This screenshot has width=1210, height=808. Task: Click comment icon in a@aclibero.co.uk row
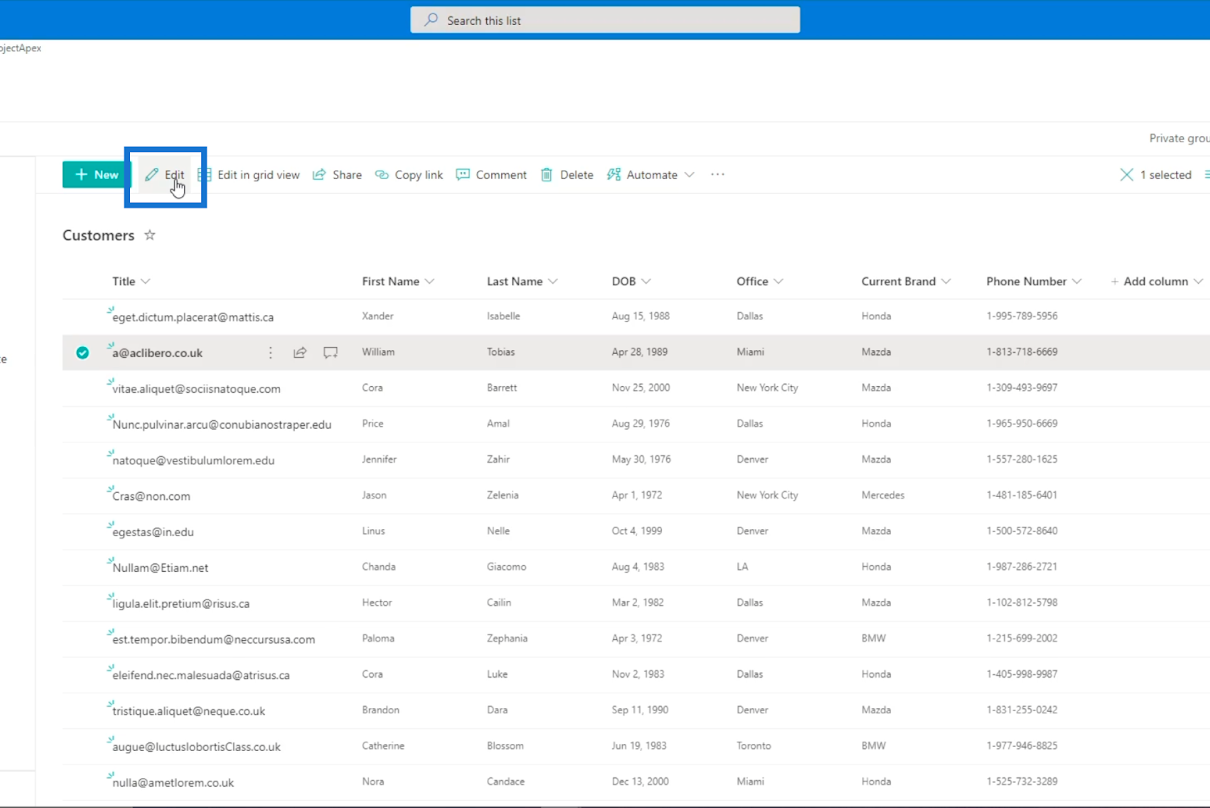click(330, 352)
